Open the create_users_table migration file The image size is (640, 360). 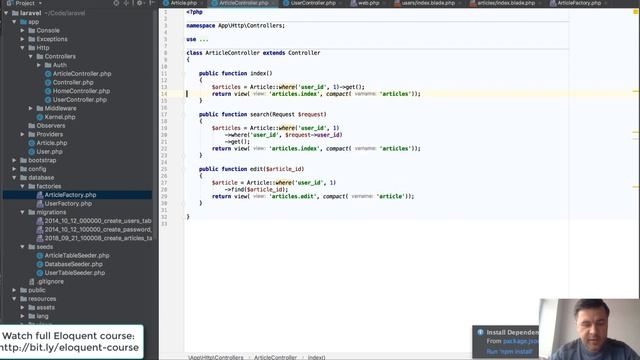[x=98, y=221]
